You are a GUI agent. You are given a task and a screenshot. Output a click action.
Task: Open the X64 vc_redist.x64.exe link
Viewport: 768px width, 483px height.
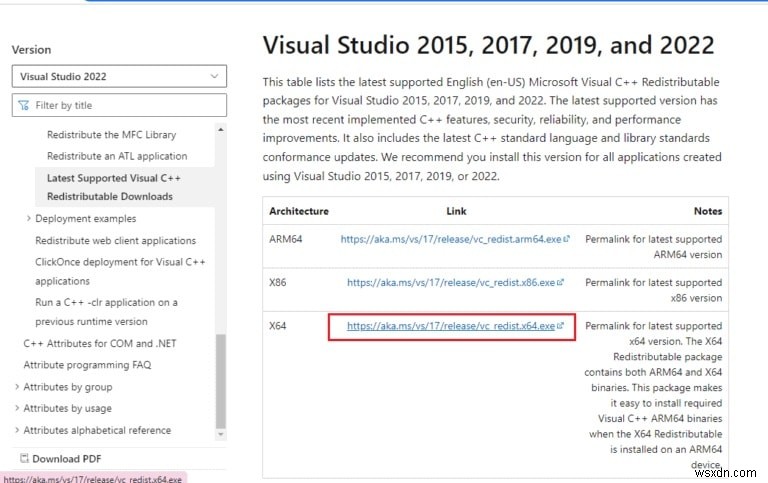(451, 326)
